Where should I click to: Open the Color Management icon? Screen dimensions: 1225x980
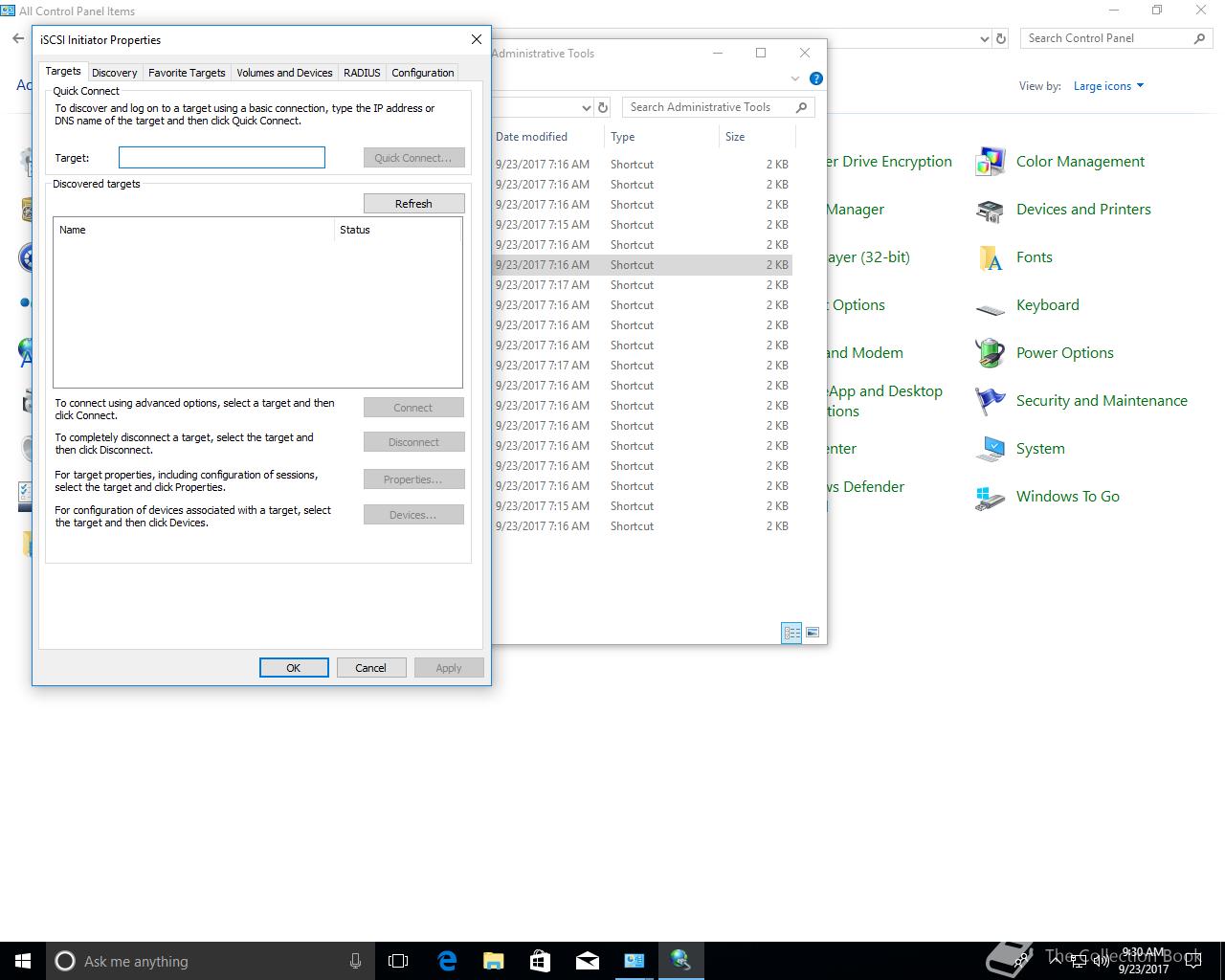coord(990,162)
